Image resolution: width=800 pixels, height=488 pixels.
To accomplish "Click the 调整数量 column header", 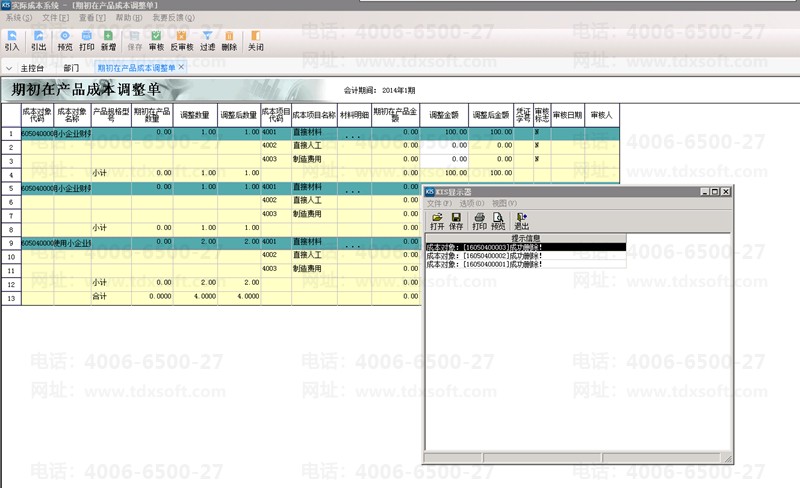I will (x=195, y=115).
